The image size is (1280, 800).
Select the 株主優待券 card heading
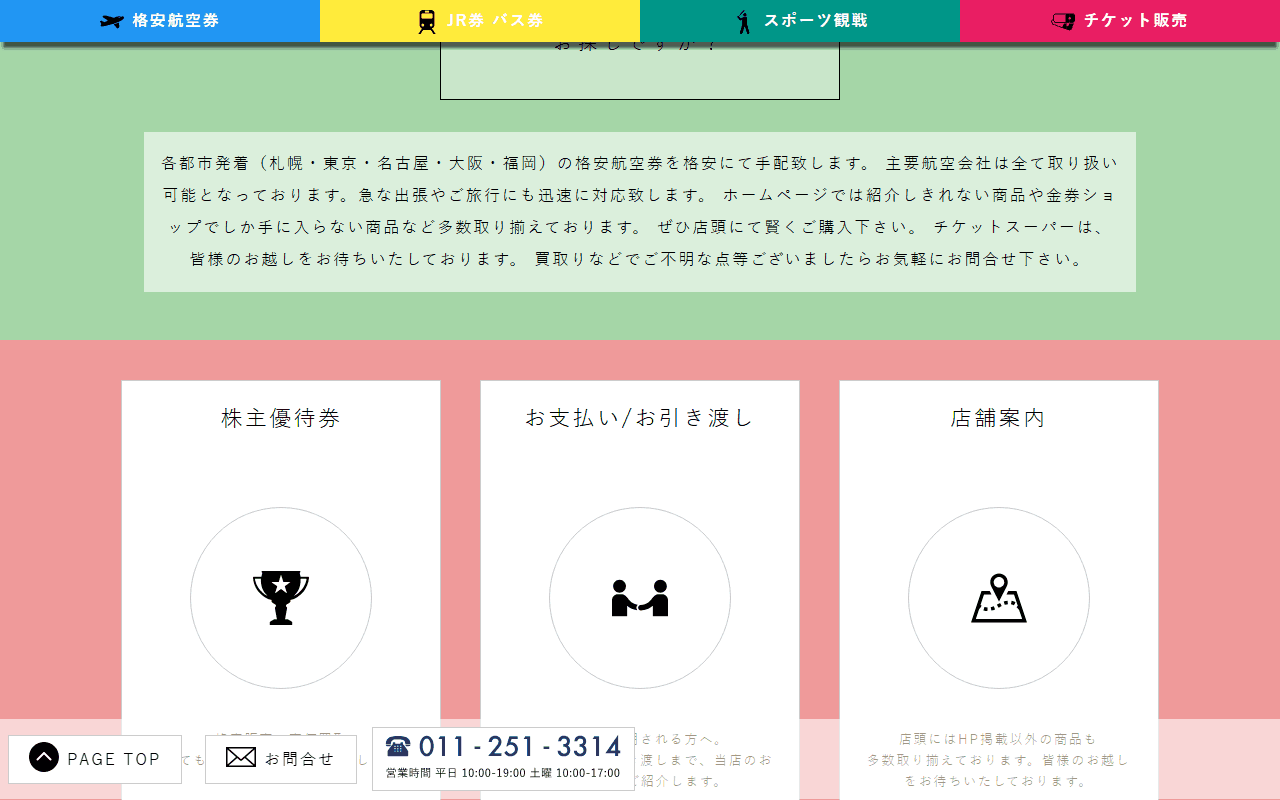pos(281,418)
